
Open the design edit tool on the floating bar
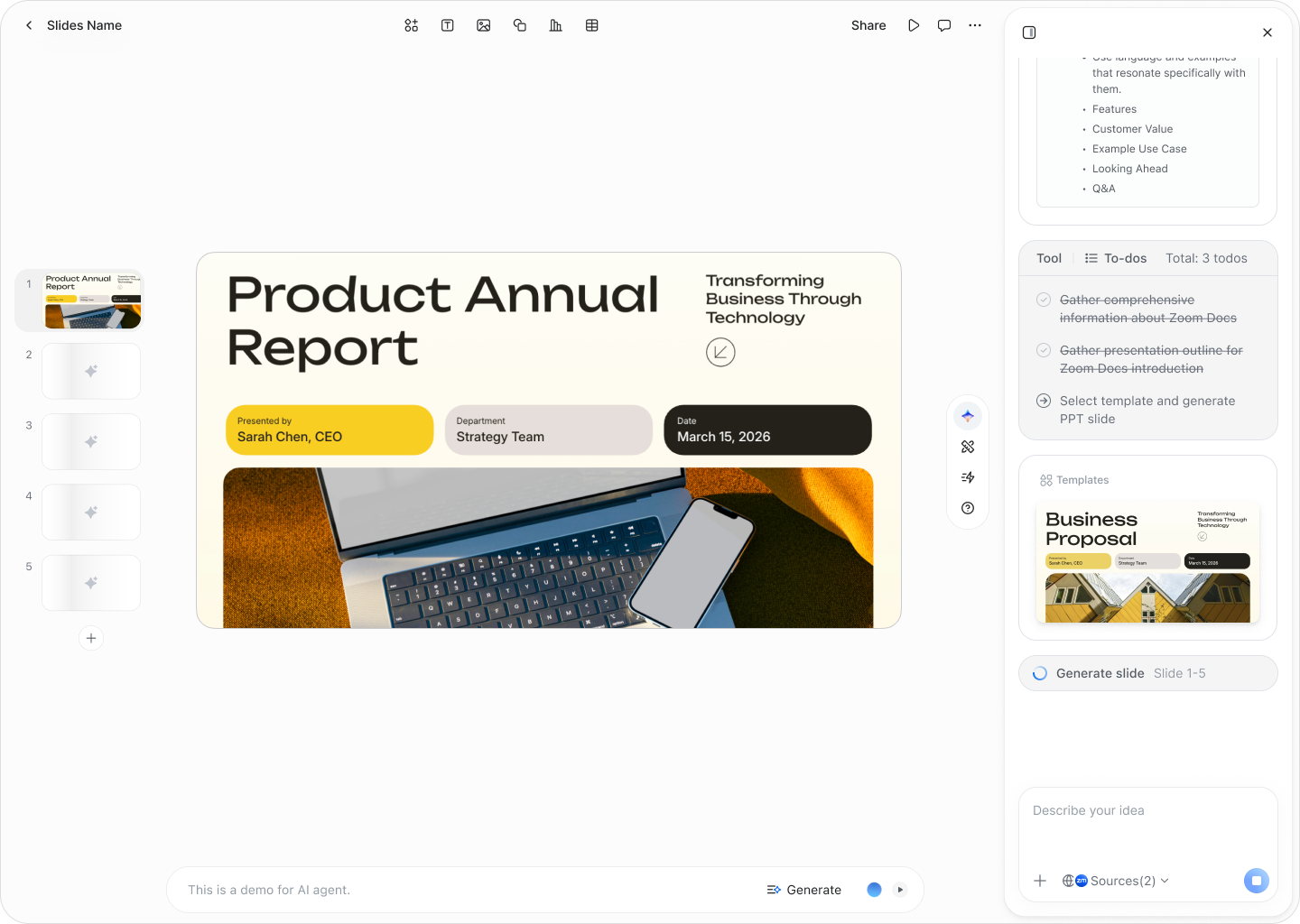(967, 447)
